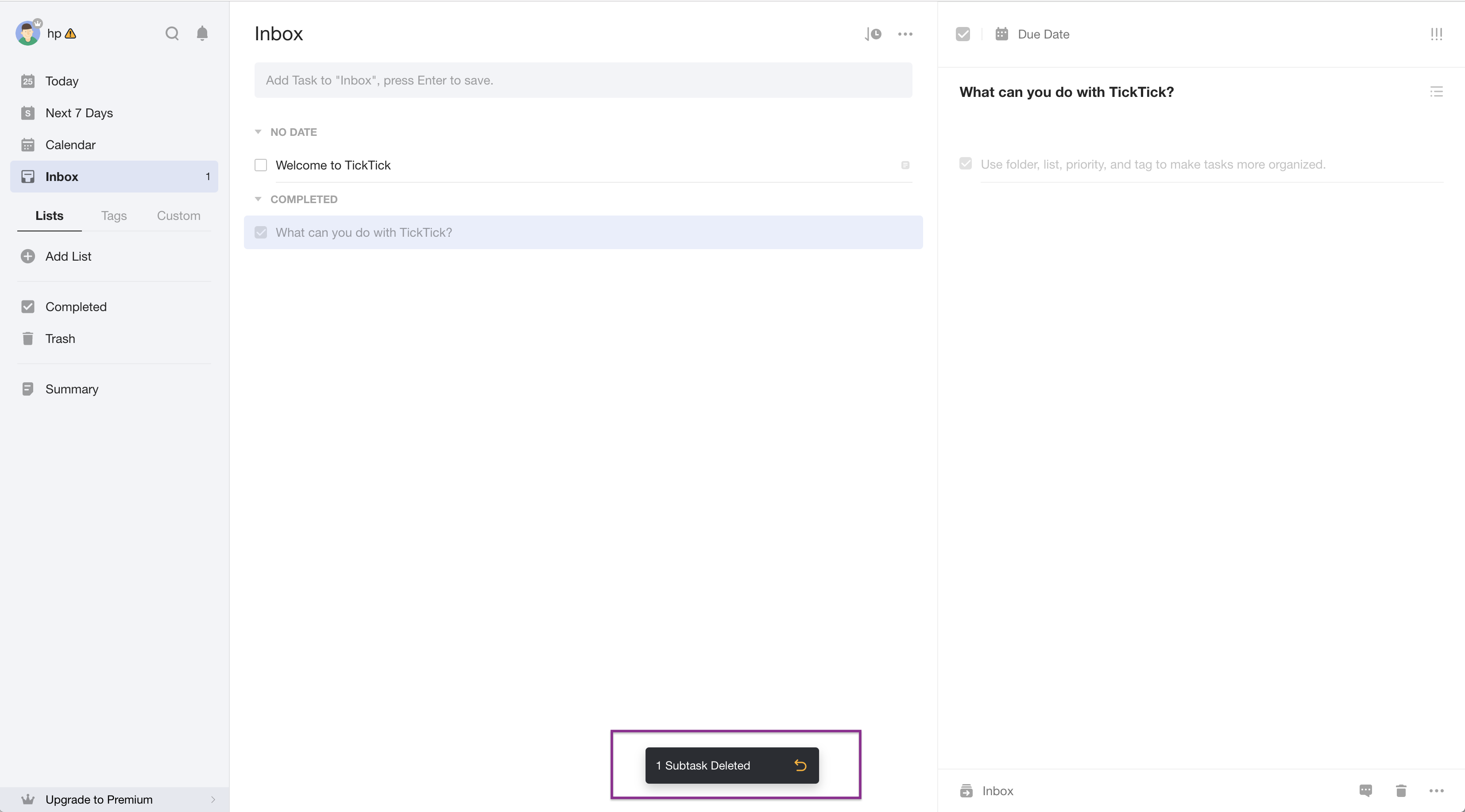The height and width of the screenshot is (812, 1465).
Task: Delete the task with trash icon
Action: pos(1401,790)
